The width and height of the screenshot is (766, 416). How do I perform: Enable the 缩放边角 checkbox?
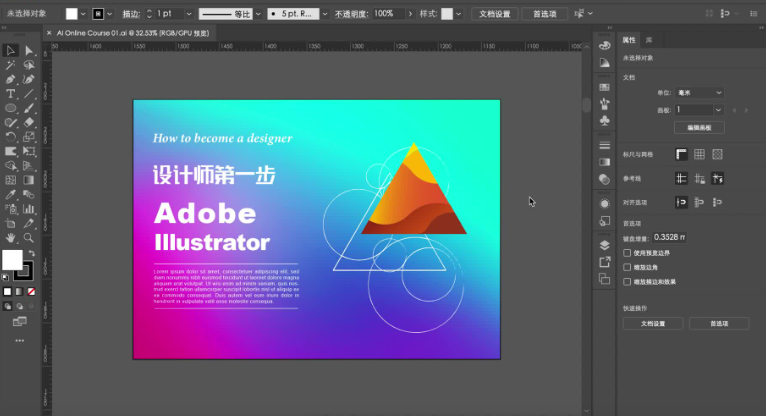click(x=627, y=267)
